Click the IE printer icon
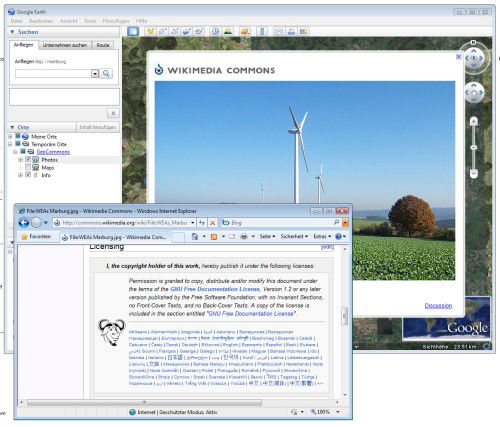The width and height of the screenshot is (500, 427). coord(244,237)
